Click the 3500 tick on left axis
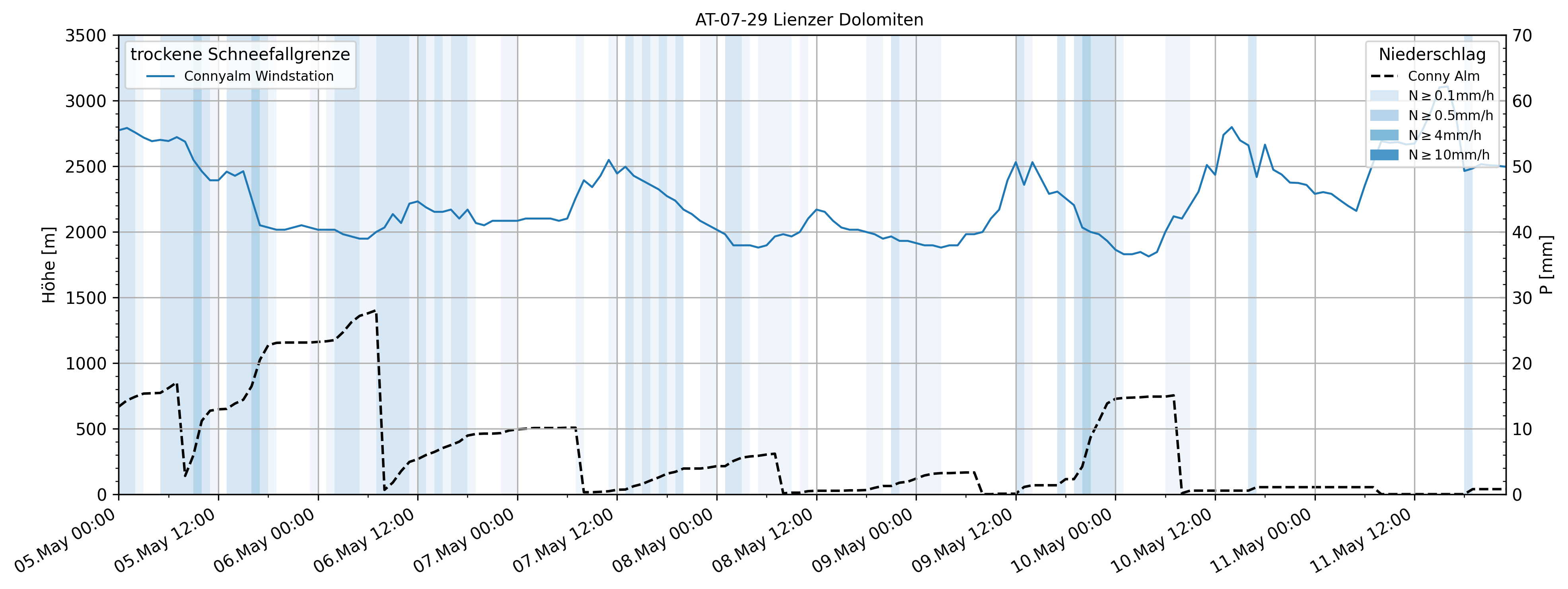1568x589 pixels. point(85,36)
